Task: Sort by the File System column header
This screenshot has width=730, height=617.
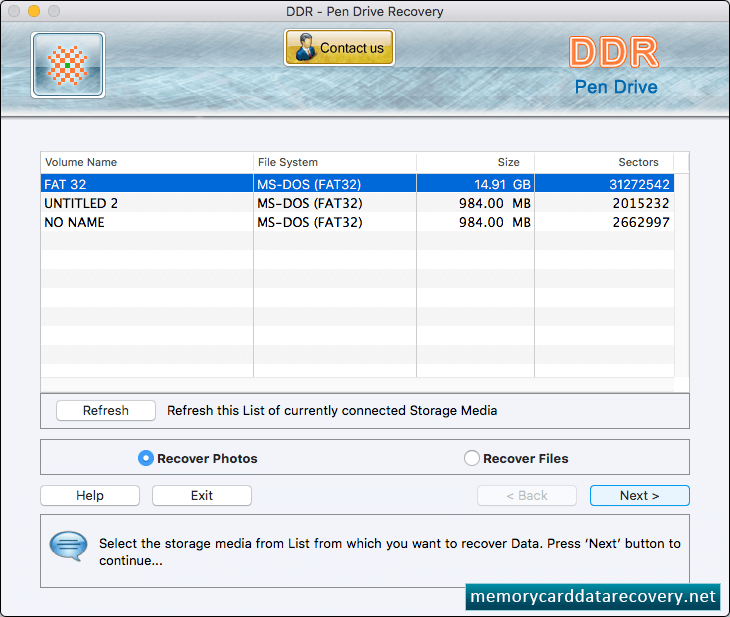Action: 335,162
